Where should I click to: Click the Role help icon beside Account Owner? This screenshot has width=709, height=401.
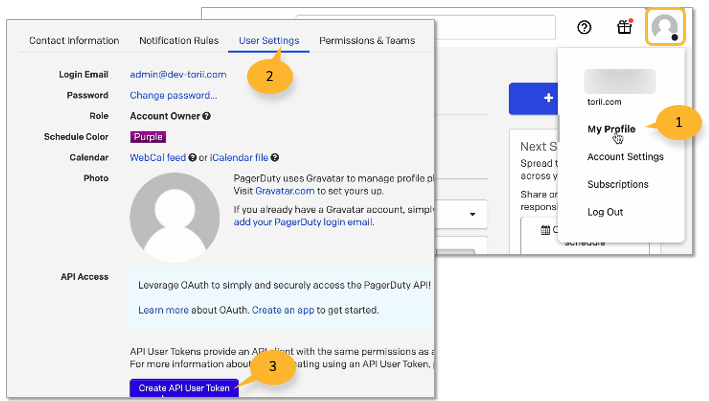tap(207, 116)
